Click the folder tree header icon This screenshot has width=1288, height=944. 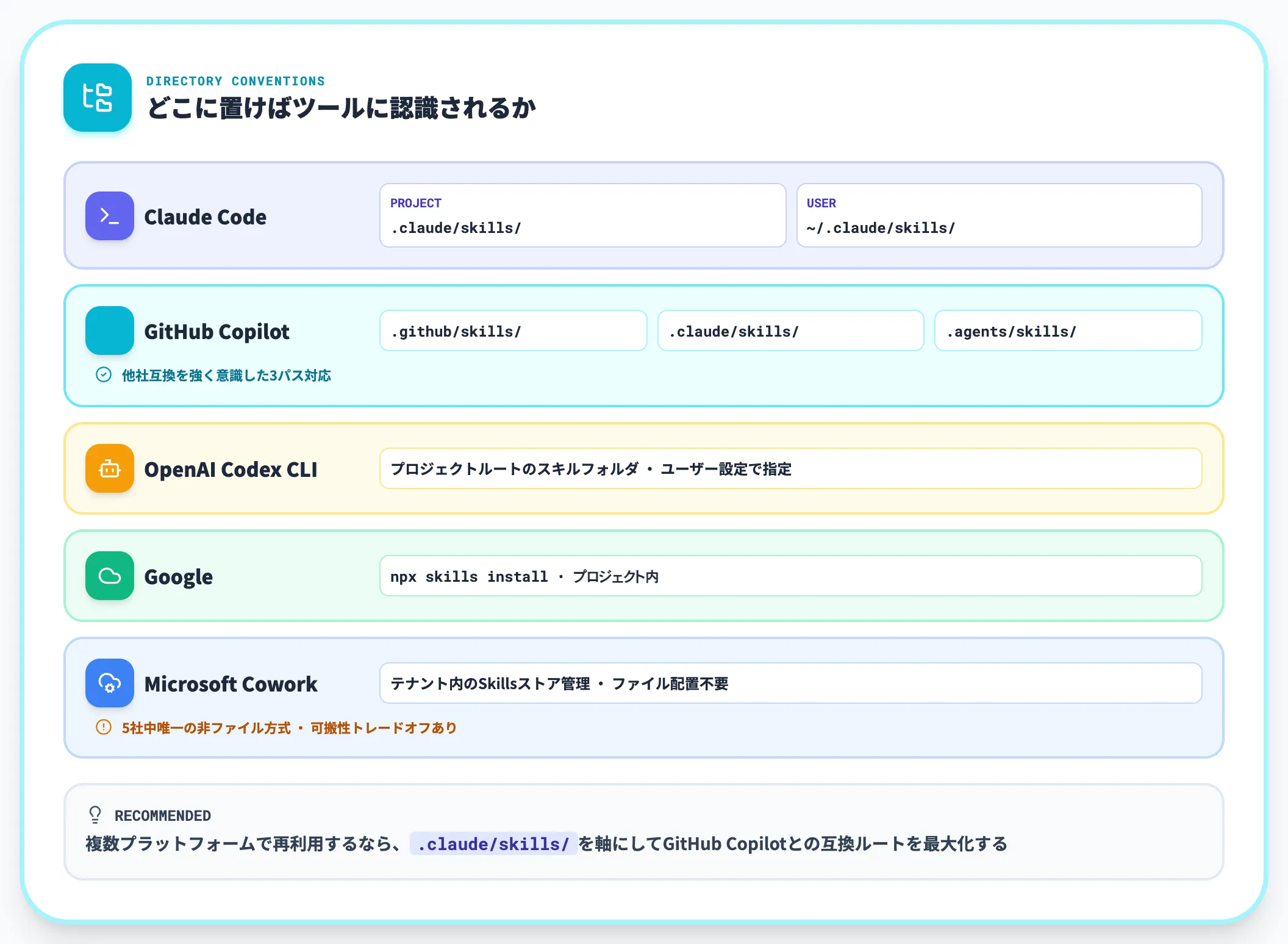[98, 98]
